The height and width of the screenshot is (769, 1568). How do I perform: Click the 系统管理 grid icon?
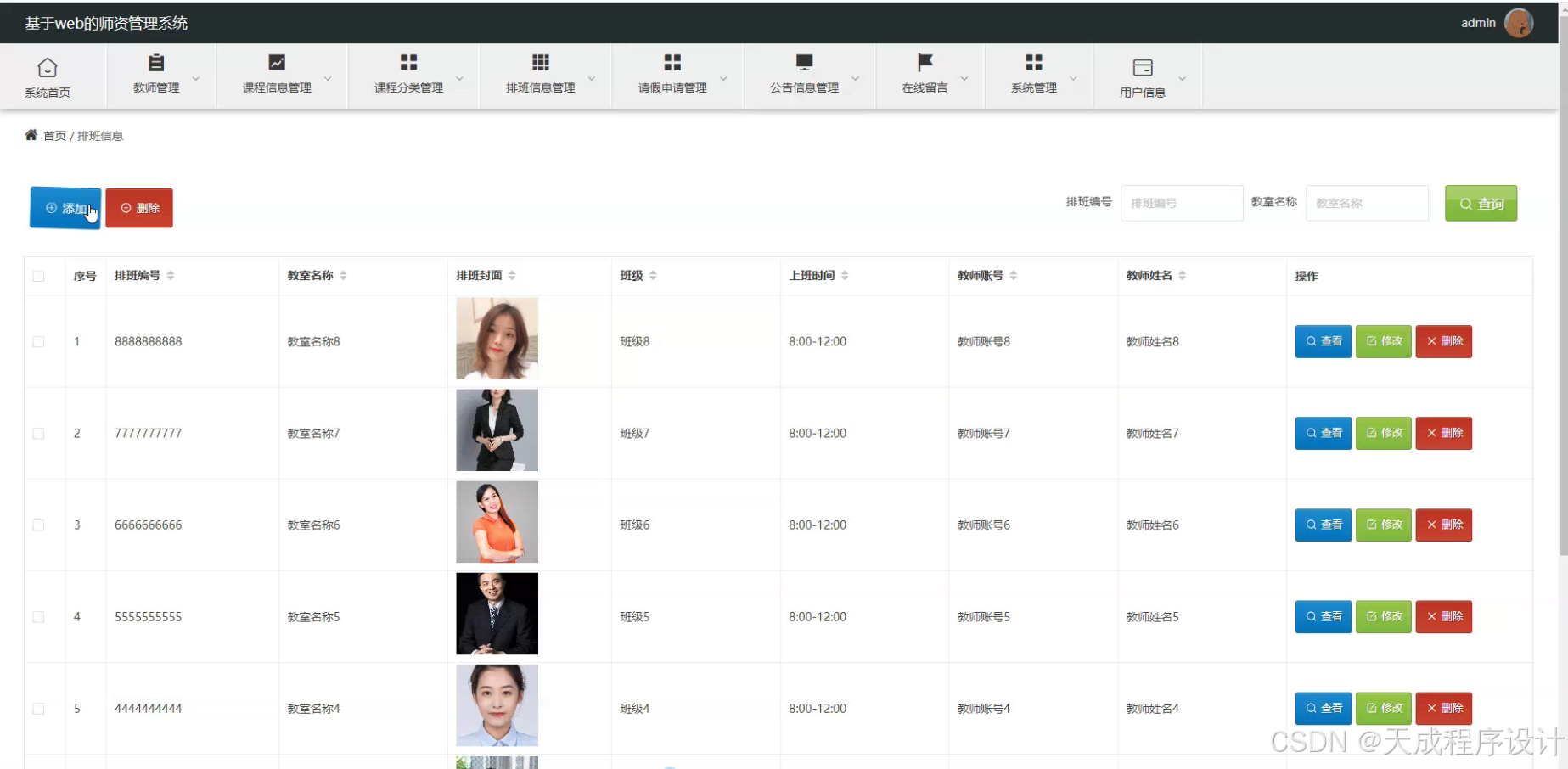pos(1033,63)
